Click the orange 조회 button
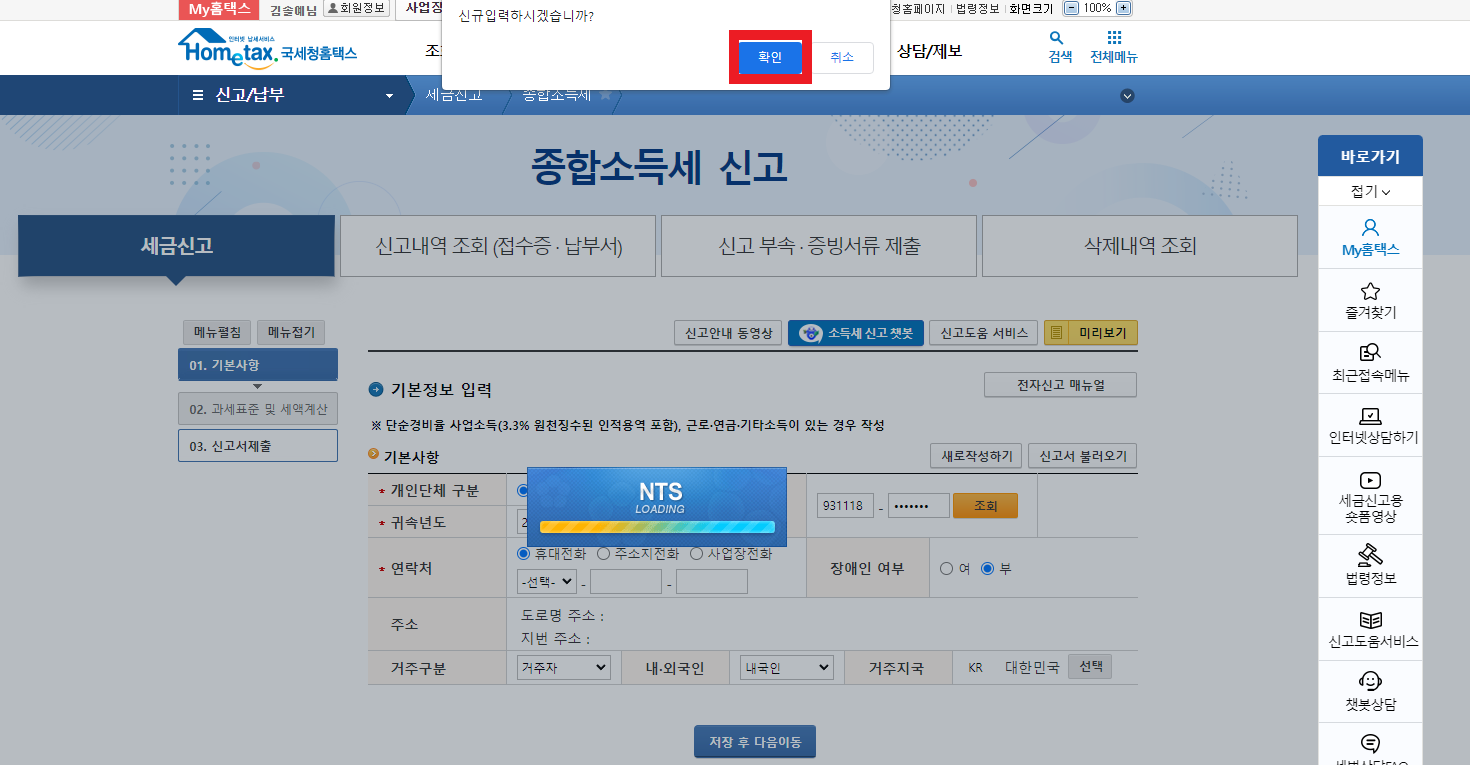The height and width of the screenshot is (765, 1470). click(x=986, y=506)
